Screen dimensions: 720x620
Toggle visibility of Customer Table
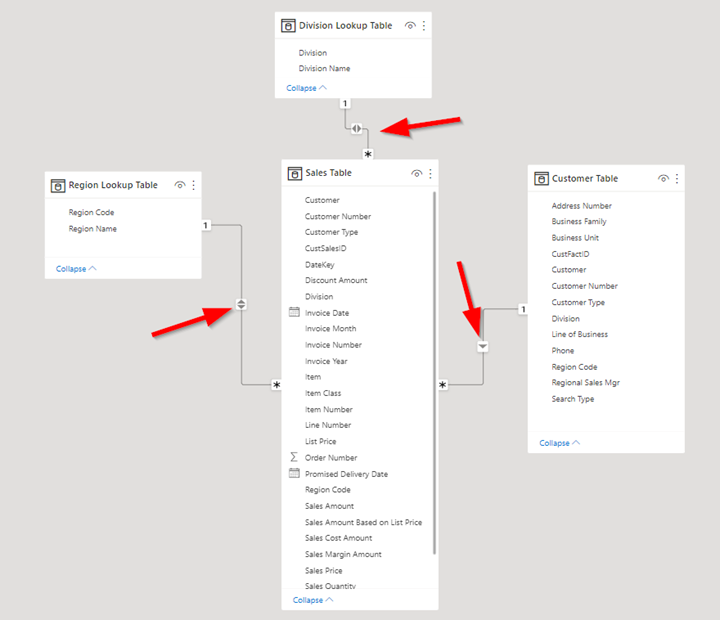pos(663,179)
